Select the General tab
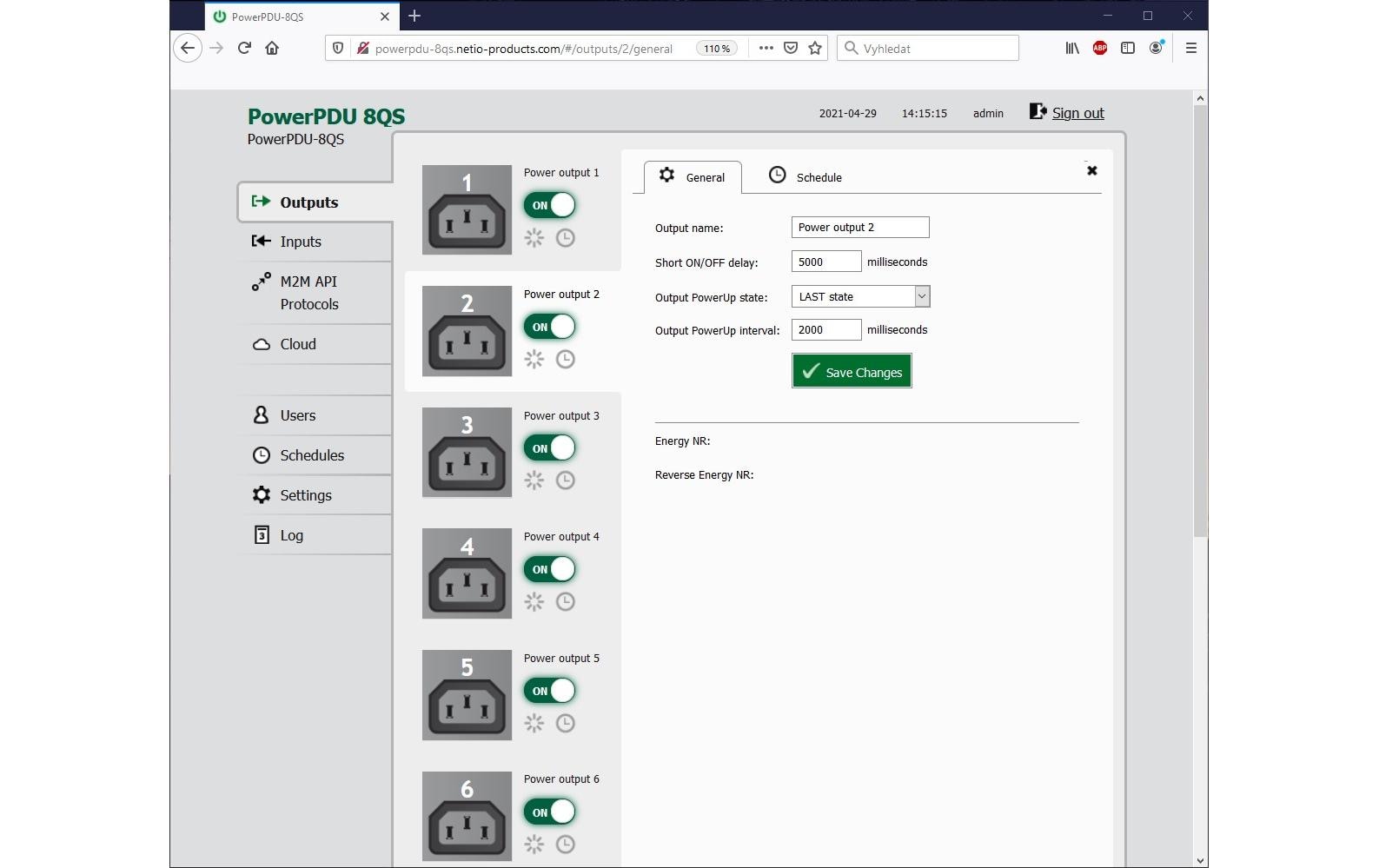This screenshot has height=868, width=1379. coord(693,176)
